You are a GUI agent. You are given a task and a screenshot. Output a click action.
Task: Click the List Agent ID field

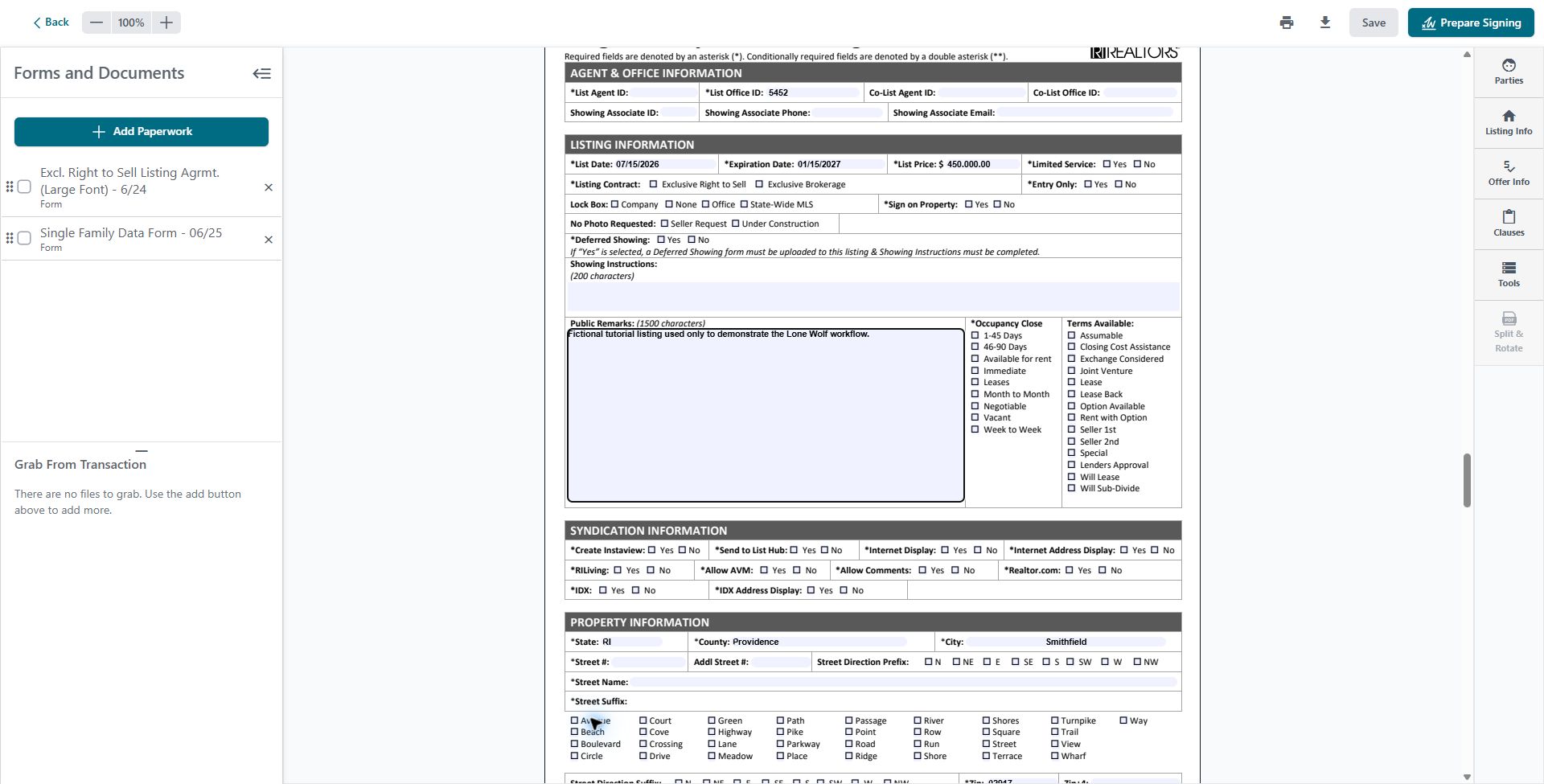pos(664,92)
